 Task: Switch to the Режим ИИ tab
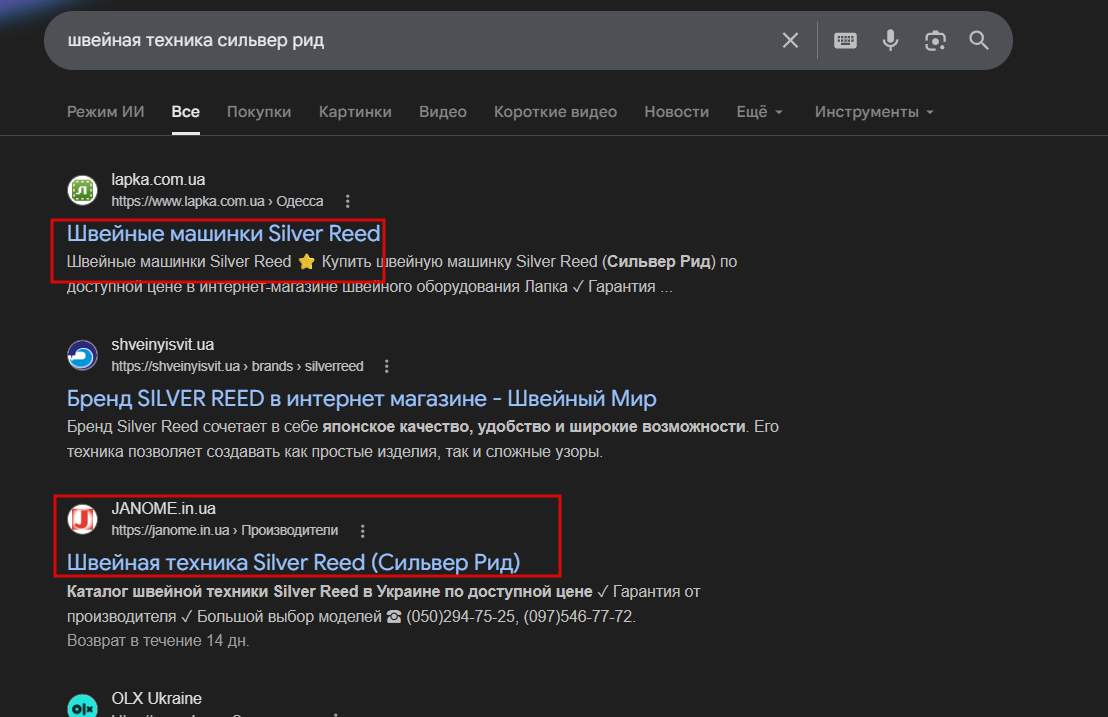click(105, 112)
